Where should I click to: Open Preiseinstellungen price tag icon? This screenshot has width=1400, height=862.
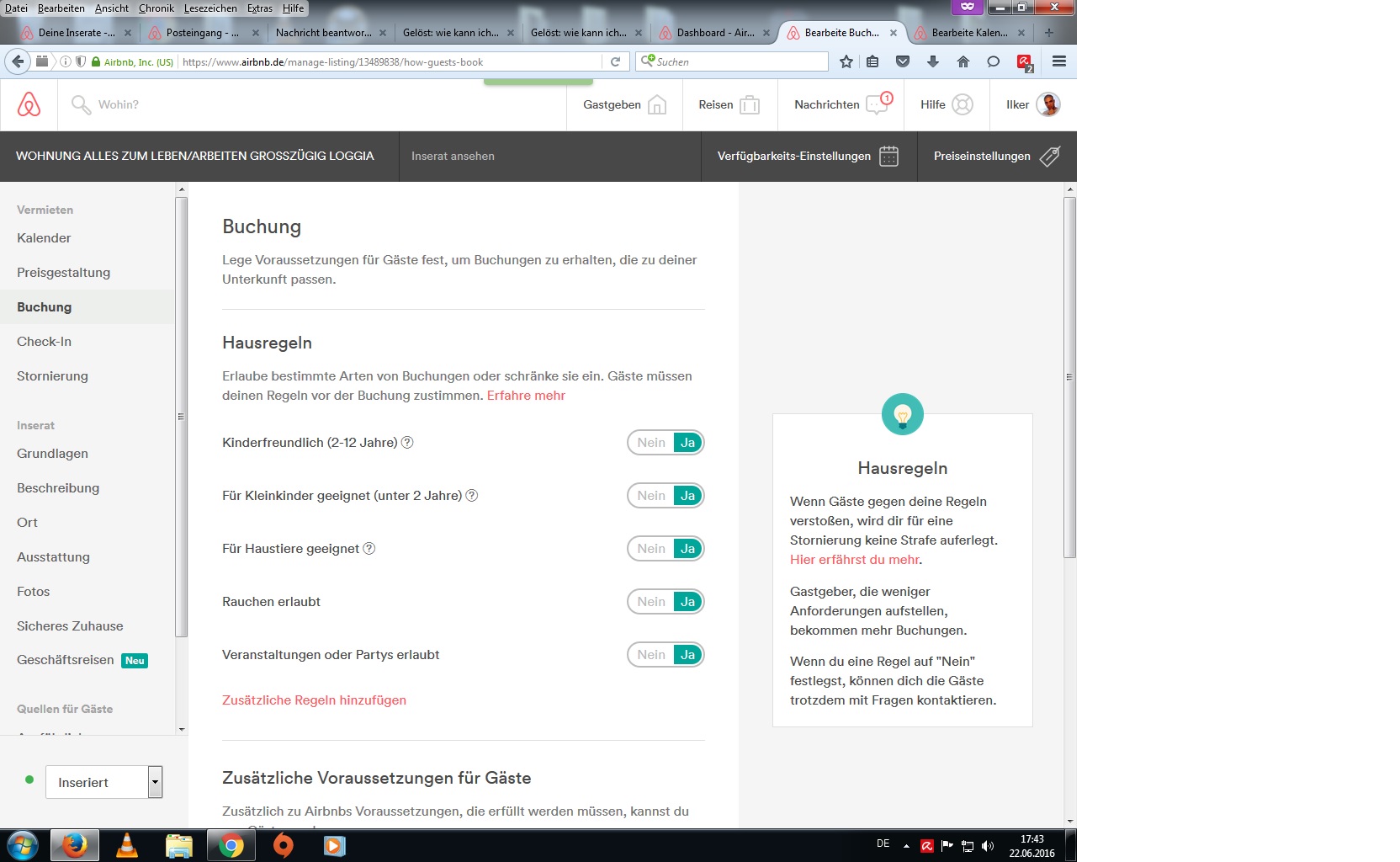point(1049,157)
